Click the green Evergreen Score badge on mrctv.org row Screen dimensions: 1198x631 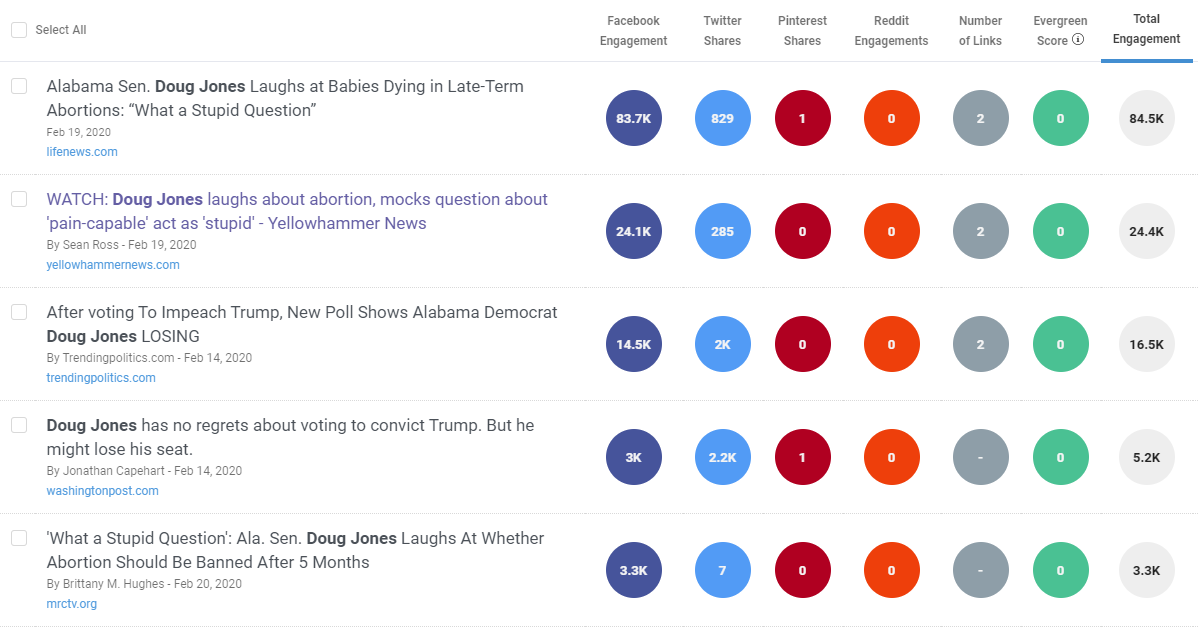pyautogui.click(x=1060, y=570)
